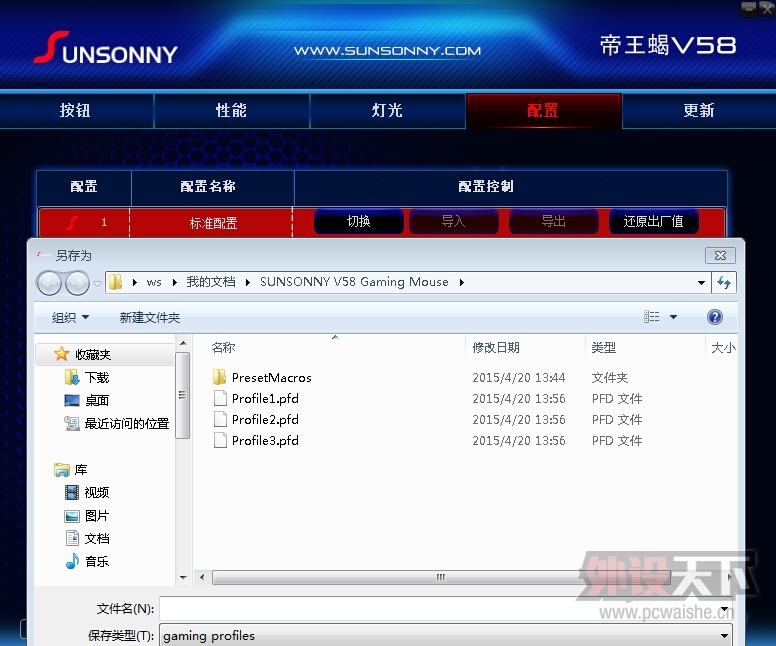Screen dimensions: 776x646
Task: Open the recent locations dropdown arrow
Action: click(97, 284)
